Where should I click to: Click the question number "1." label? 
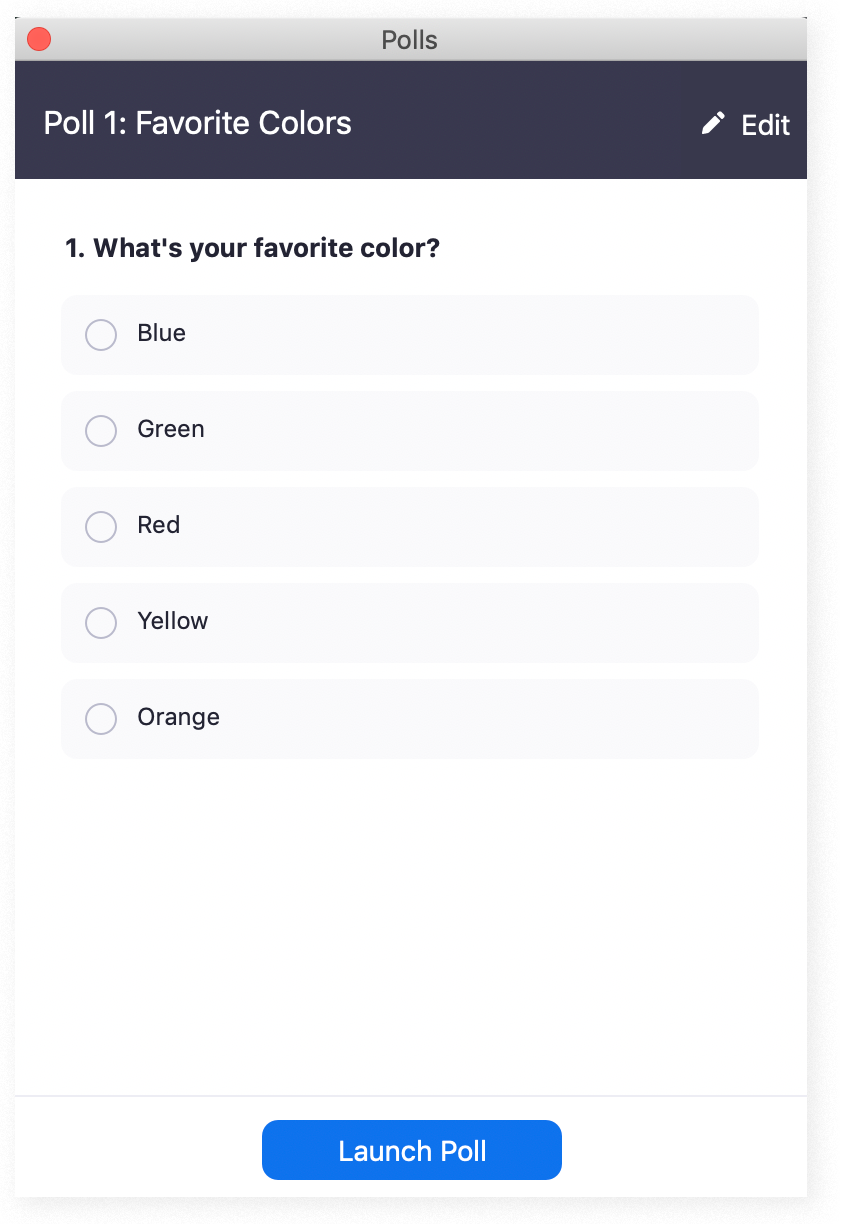click(x=70, y=247)
